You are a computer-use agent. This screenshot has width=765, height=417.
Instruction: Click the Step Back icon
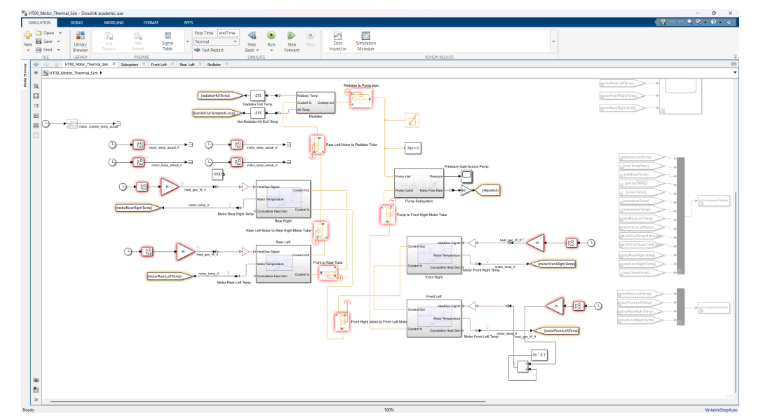click(x=252, y=36)
